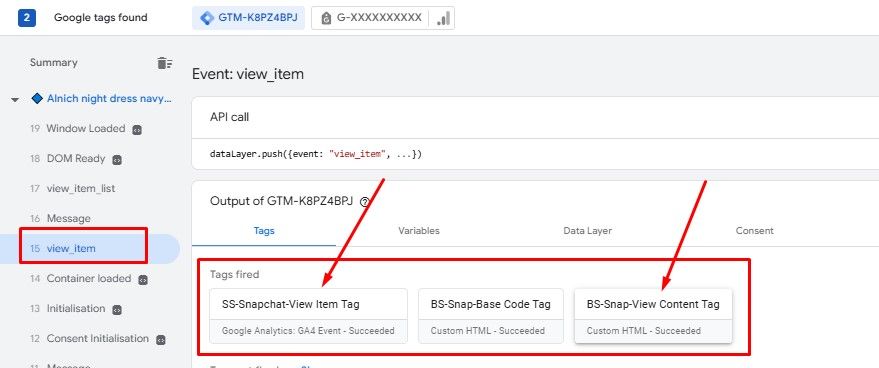Open the SS-Snapchat-View Item Tag card
This screenshot has width=879, height=368.
point(308,316)
